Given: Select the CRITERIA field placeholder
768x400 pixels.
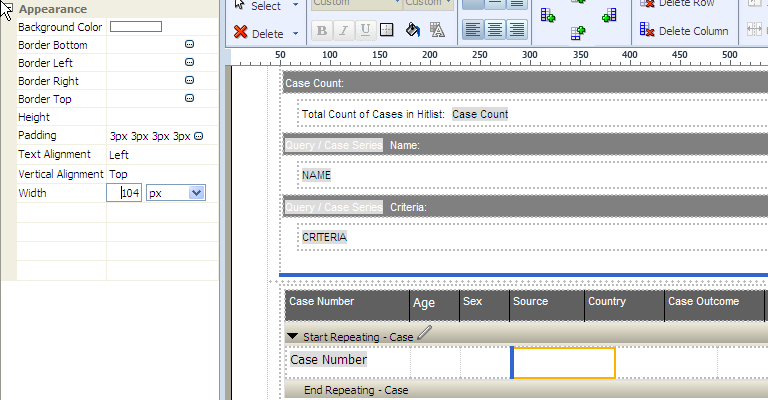Looking at the screenshot, I should 324,237.
